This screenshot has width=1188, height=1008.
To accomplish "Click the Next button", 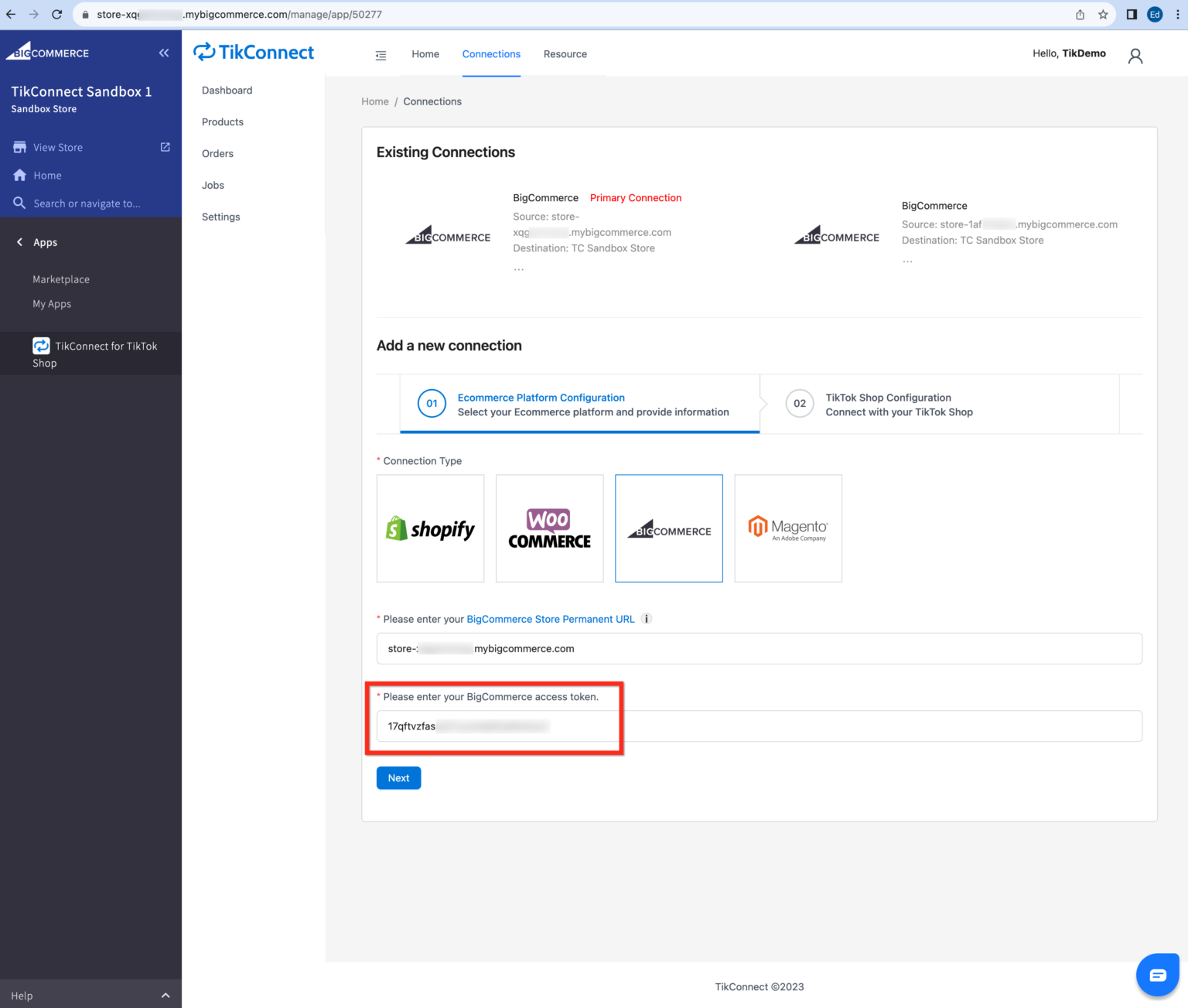I will pos(398,778).
